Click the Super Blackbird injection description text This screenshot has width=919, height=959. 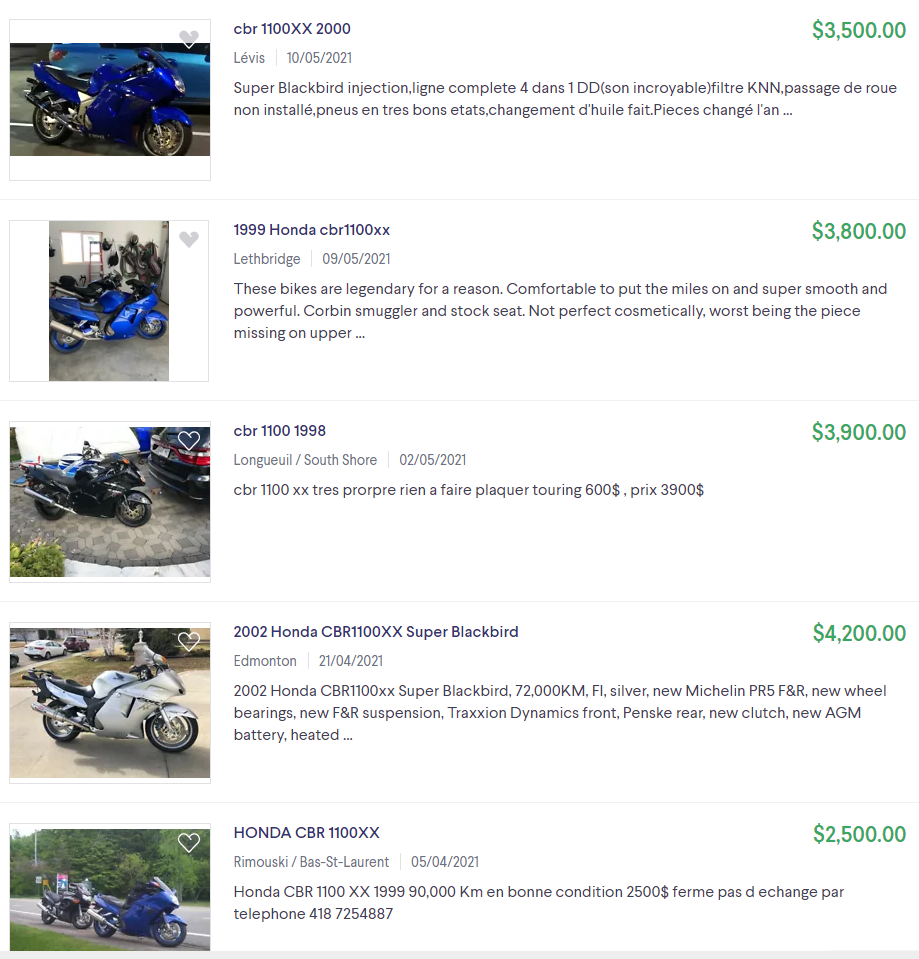click(x=565, y=99)
